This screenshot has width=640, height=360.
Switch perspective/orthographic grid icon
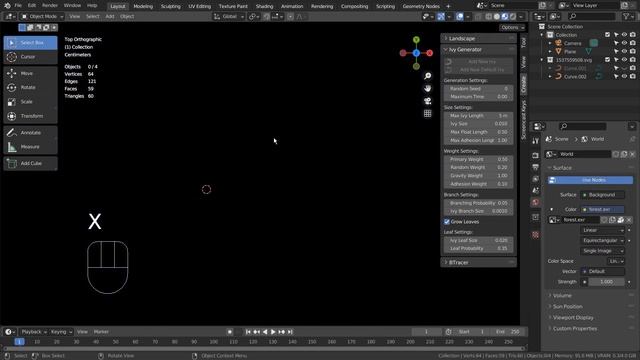click(x=427, y=113)
